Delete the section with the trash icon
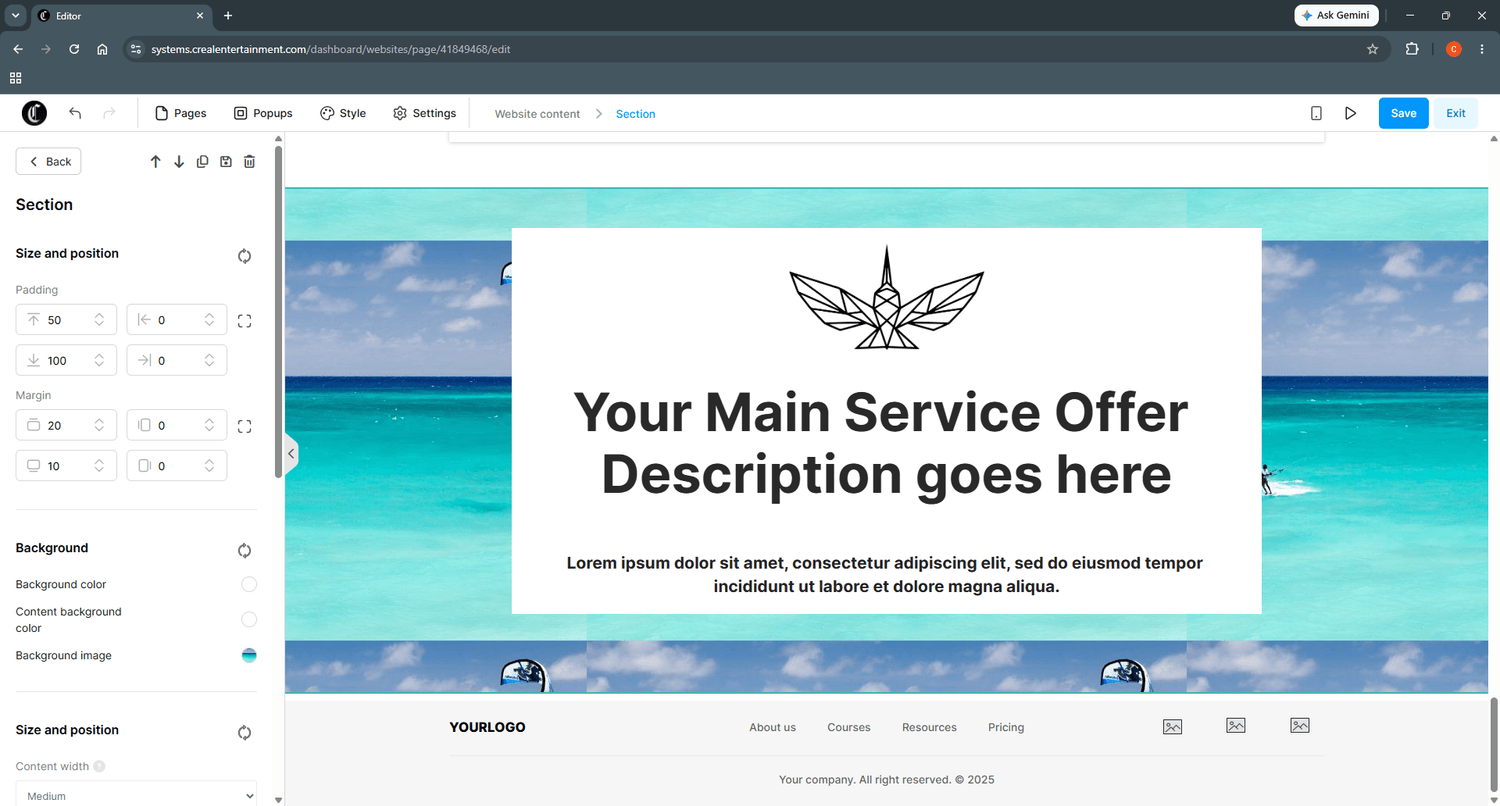This screenshot has width=1500, height=806. coord(250,162)
